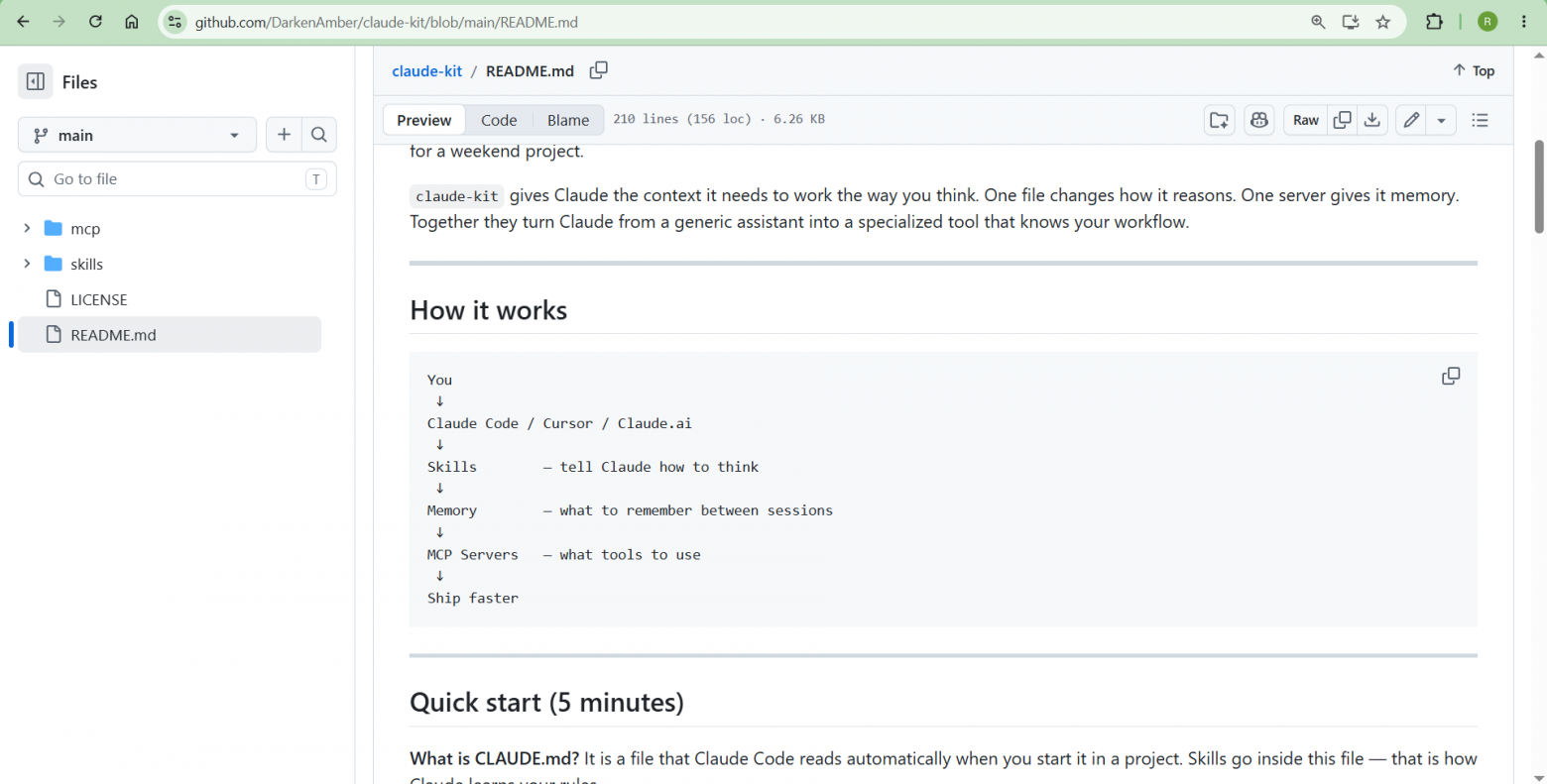Open the README outline list icon
Image resolution: width=1547 pixels, height=784 pixels.
click(x=1481, y=120)
